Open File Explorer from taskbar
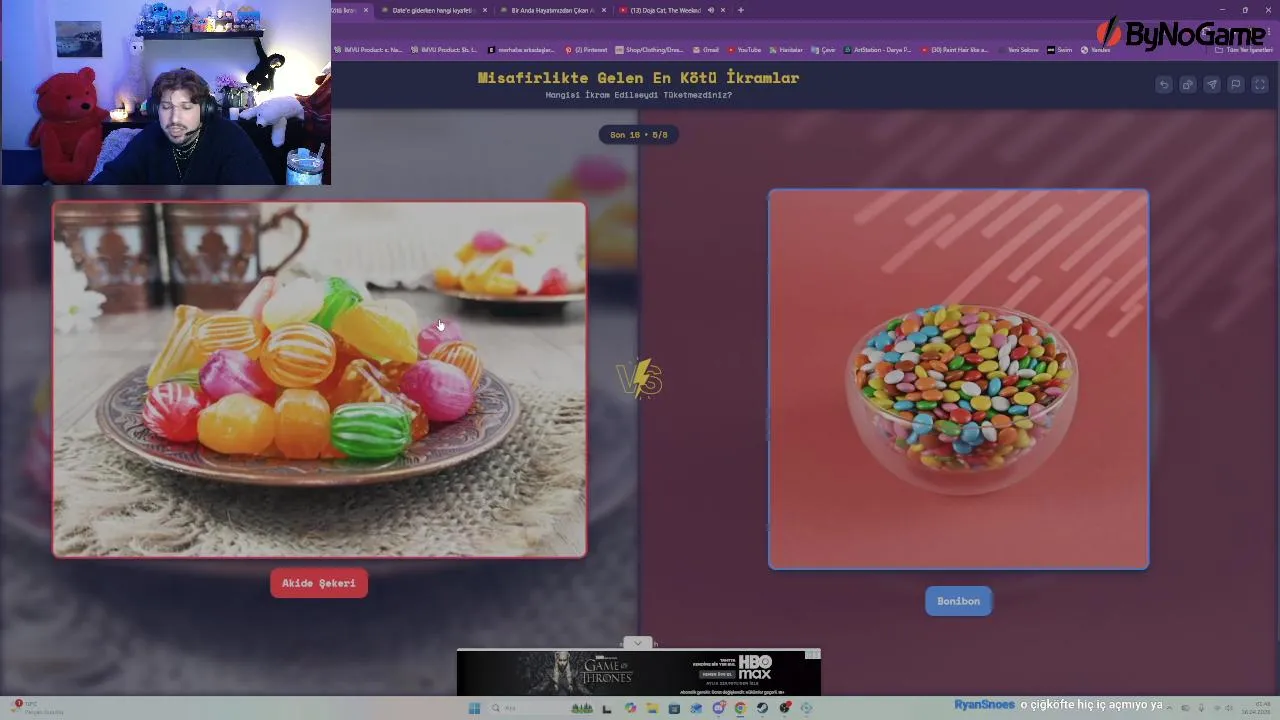 651,708
